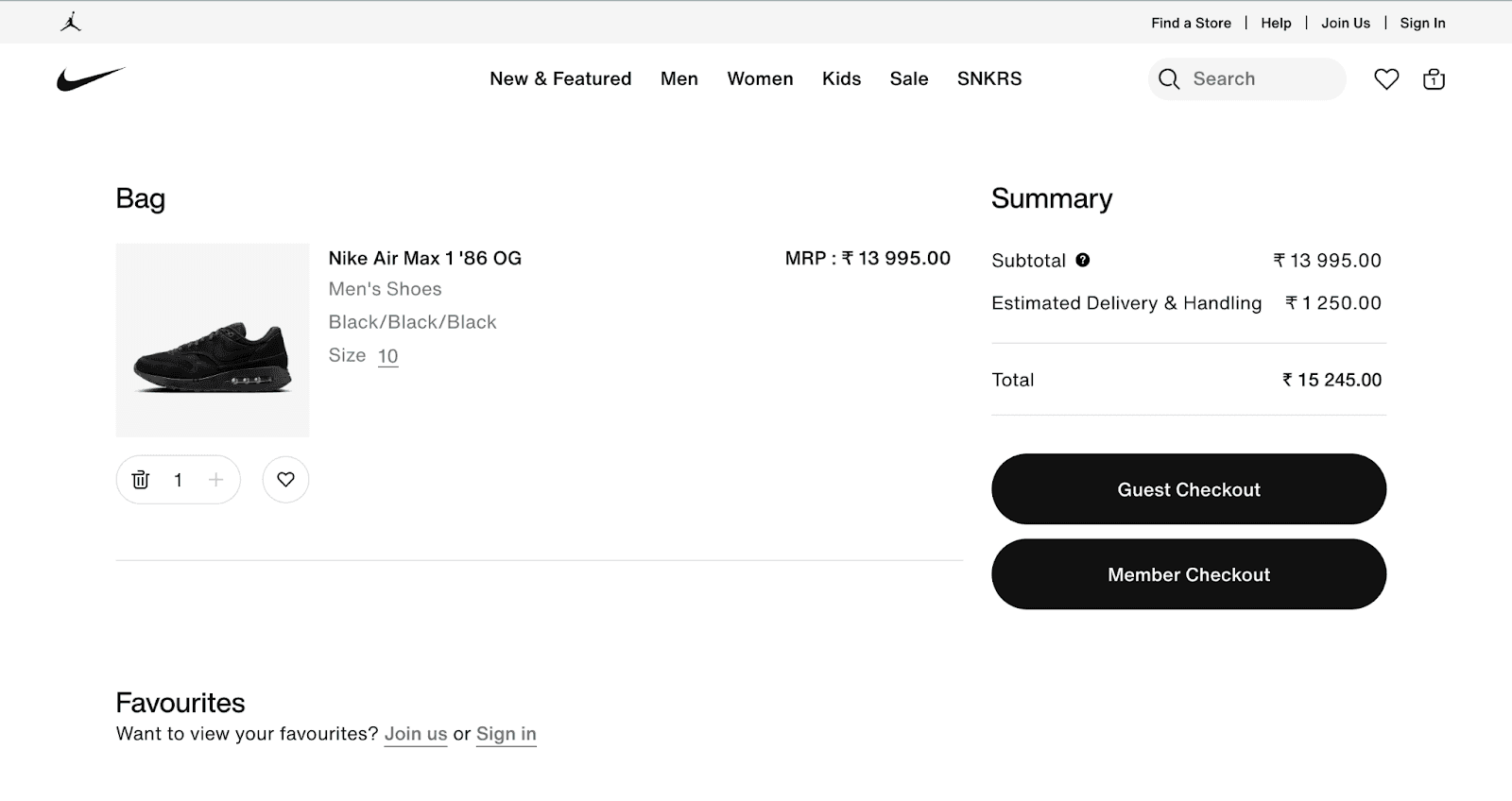Click the Jordan Jumpman logo icon
This screenshot has height=801, width=1512.
coord(71,22)
